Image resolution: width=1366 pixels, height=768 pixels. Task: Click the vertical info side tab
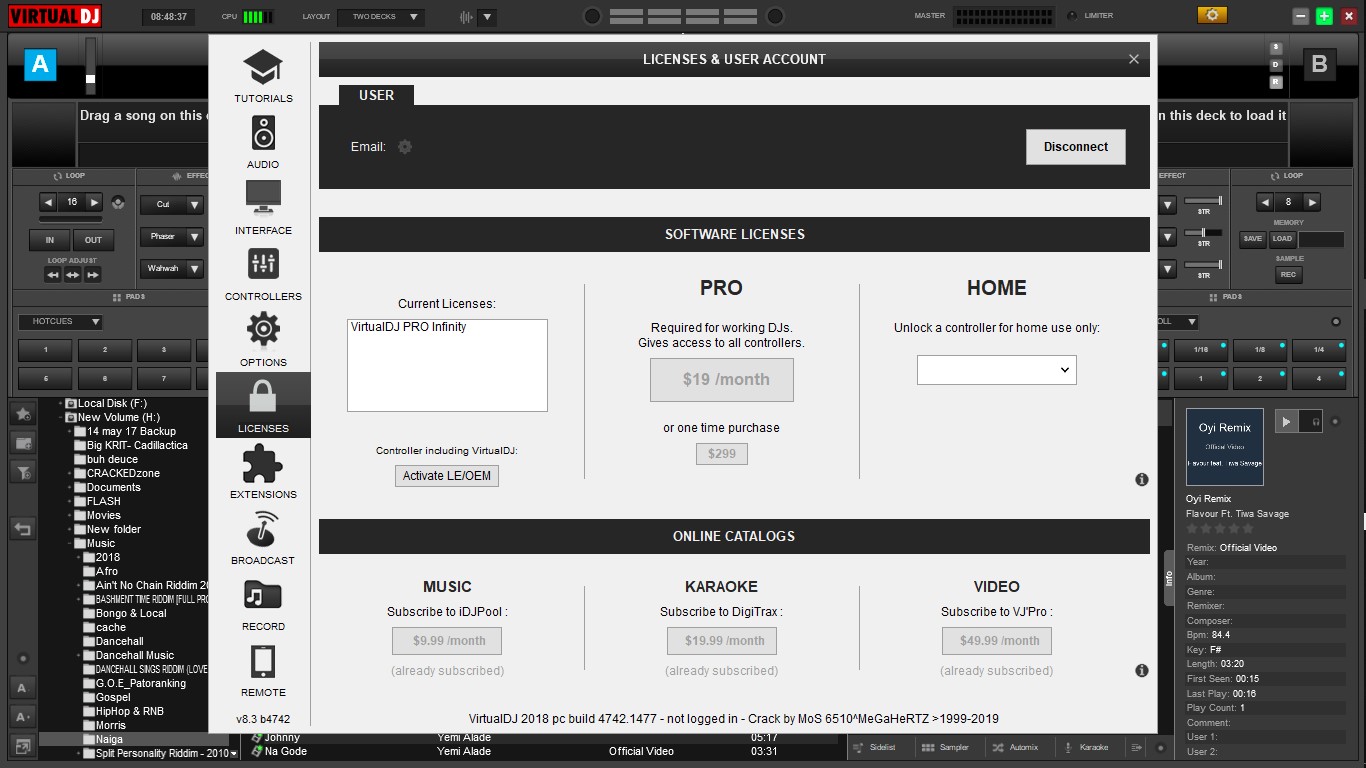(x=1168, y=579)
